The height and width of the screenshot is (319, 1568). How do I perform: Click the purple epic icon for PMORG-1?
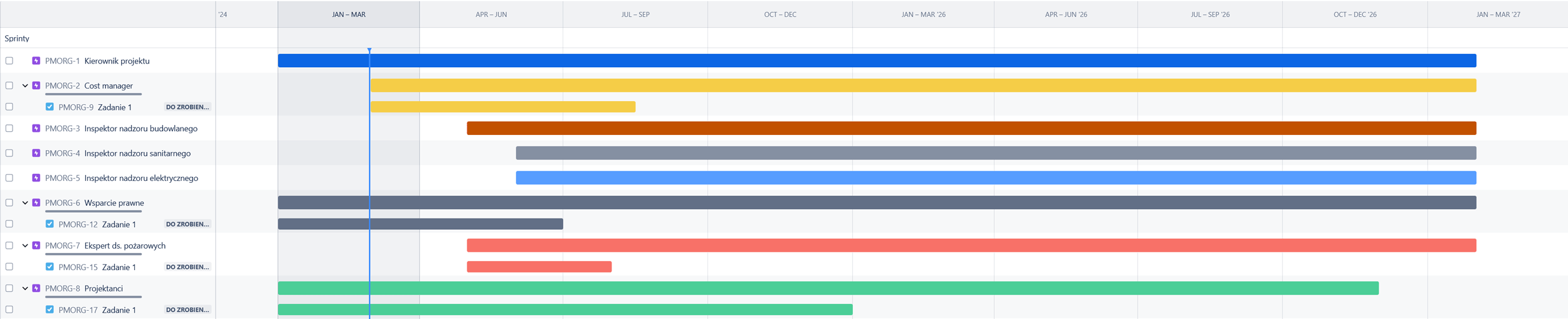coord(36,61)
